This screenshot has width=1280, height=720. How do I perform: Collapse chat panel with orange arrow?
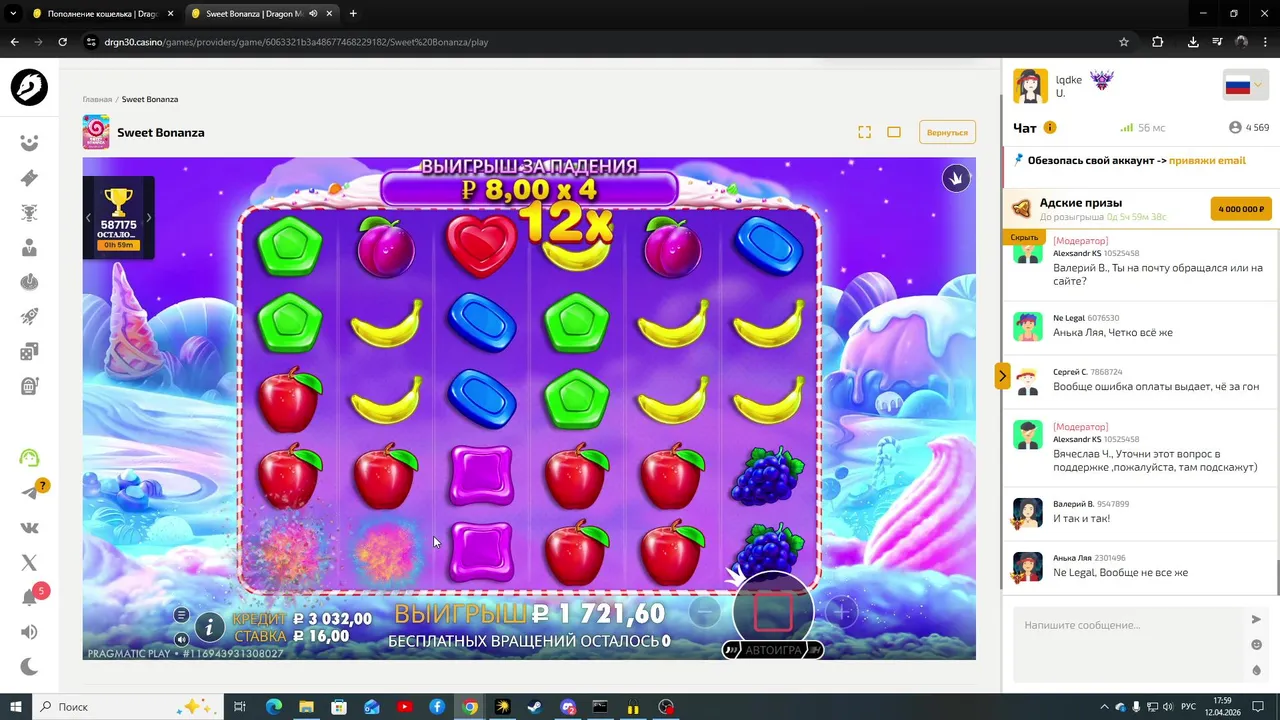pyautogui.click(x=1002, y=376)
